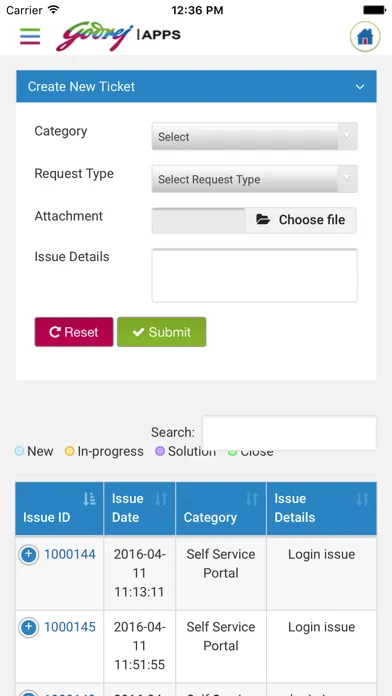Sort table by Category column

pos(252,499)
